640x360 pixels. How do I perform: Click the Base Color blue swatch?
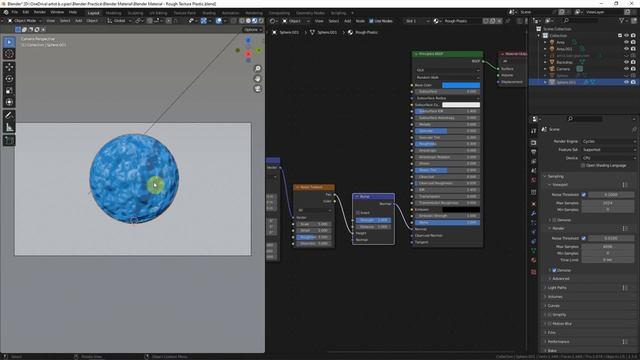tap(461, 85)
